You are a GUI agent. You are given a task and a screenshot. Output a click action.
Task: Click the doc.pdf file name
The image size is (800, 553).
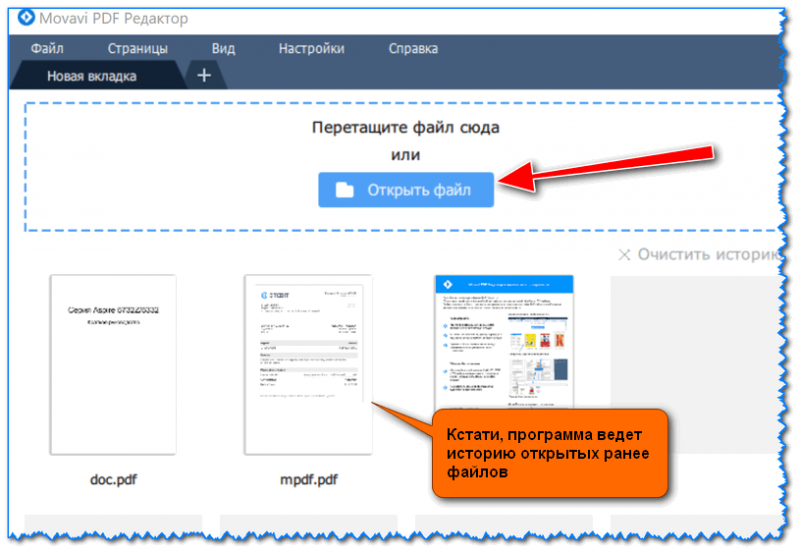(113, 480)
